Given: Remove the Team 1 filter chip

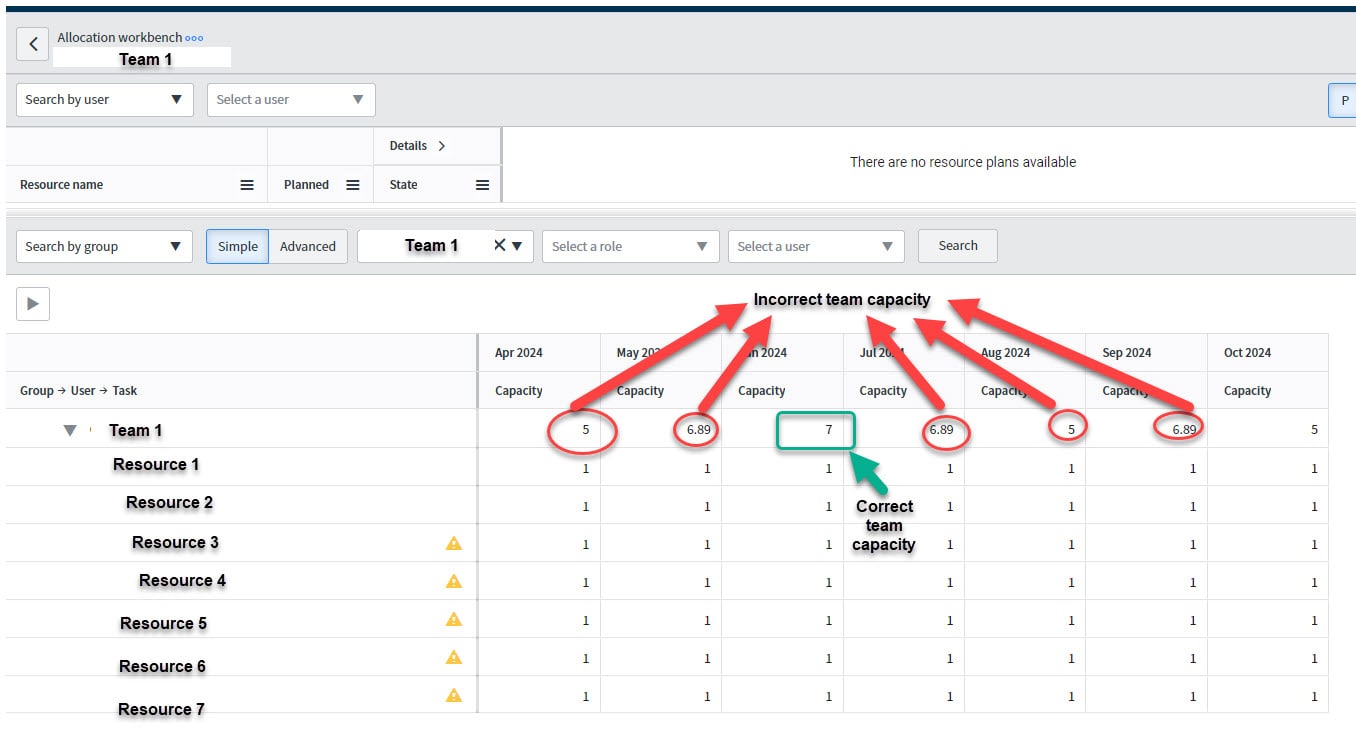Looking at the screenshot, I should 499,244.
